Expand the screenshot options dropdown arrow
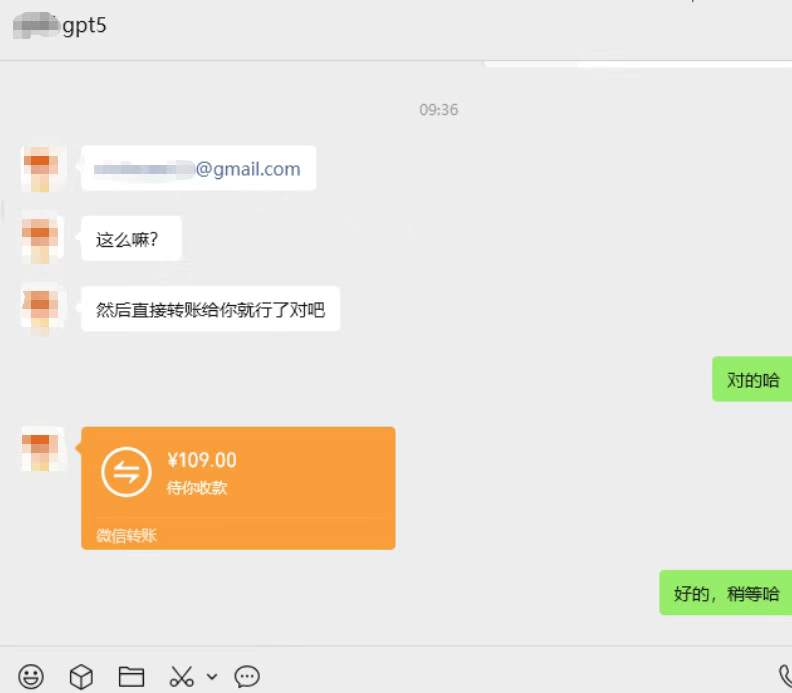792x693 pixels. tap(212, 677)
